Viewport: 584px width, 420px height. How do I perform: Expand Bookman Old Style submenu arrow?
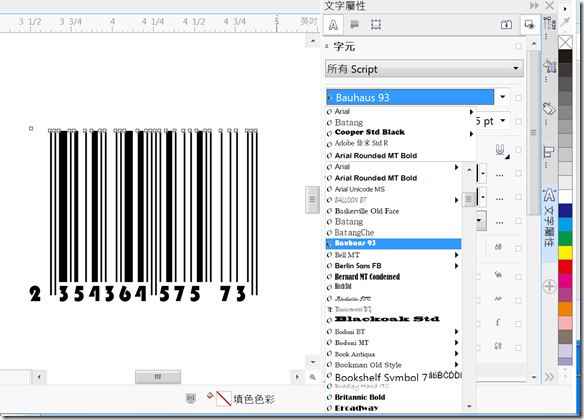(x=456, y=365)
